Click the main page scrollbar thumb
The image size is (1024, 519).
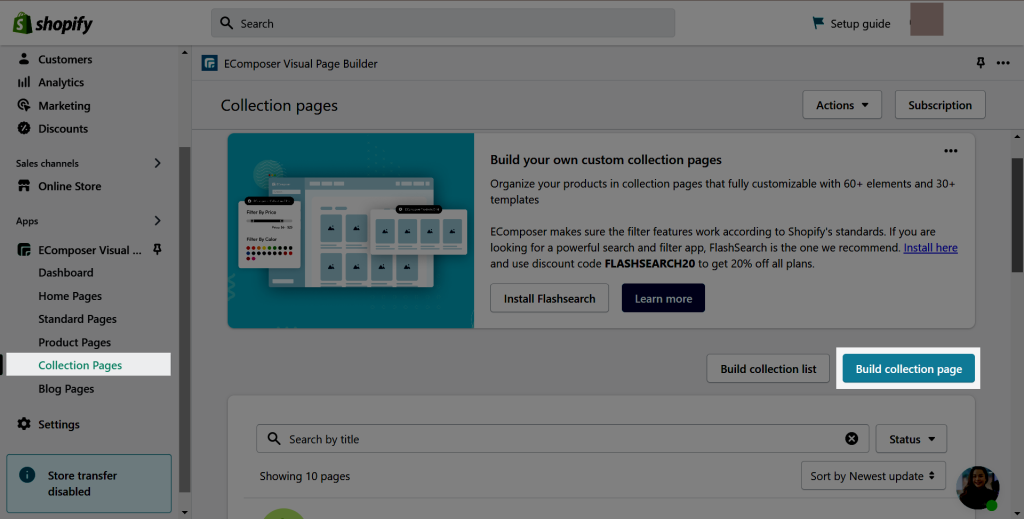(1017, 215)
